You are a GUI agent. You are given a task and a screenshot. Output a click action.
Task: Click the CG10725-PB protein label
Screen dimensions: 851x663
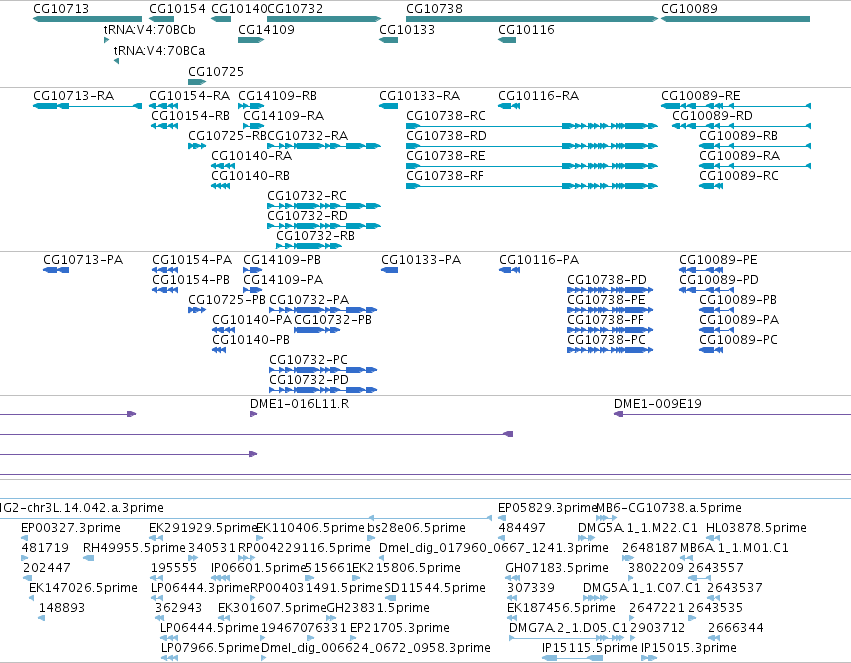pyautogui.click(x=227, y=300)
